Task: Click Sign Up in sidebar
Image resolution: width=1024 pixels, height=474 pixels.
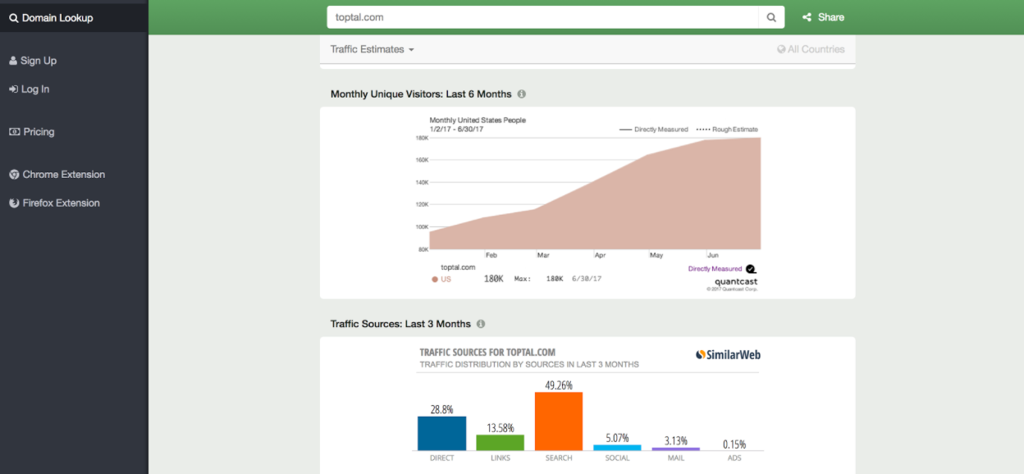Action: (33, 61)
